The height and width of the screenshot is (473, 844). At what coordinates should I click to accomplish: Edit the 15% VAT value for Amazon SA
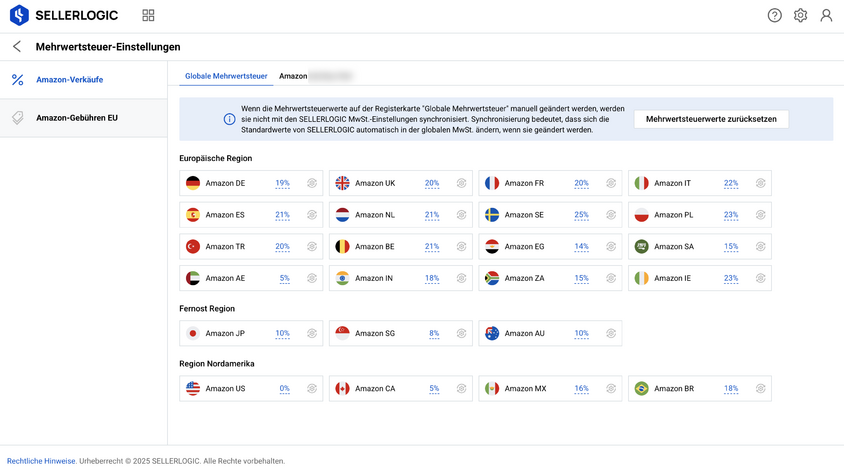tap(731, 247)
